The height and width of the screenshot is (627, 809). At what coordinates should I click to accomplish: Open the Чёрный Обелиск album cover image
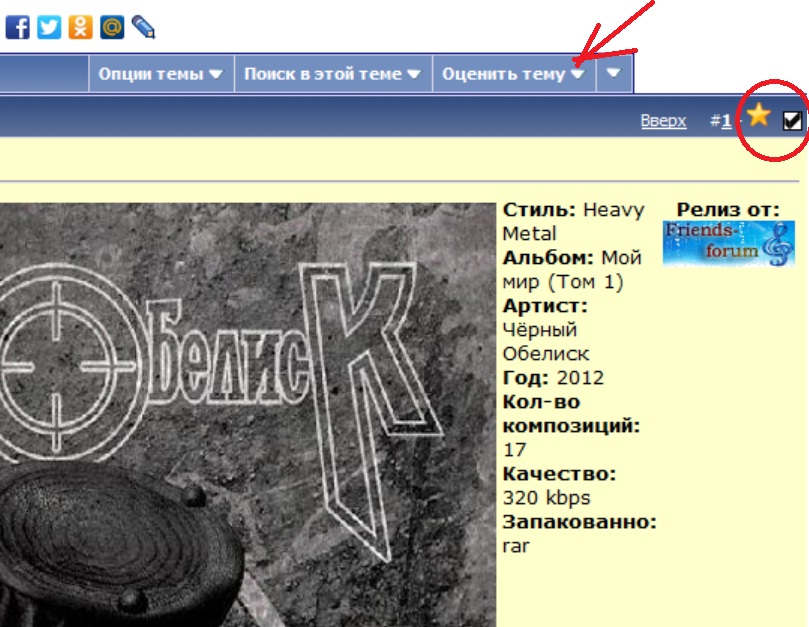coord(248,415)
